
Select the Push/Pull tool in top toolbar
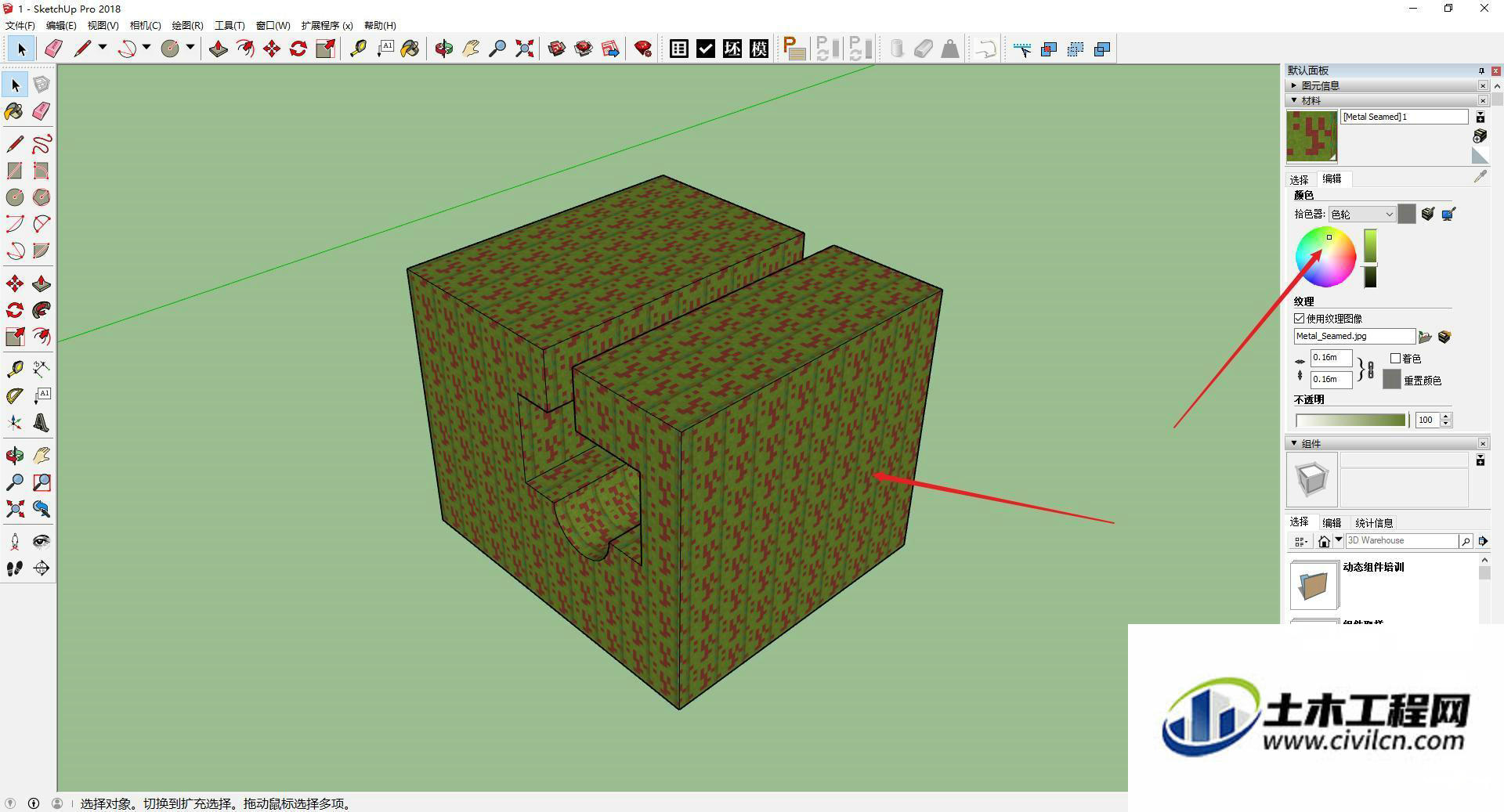pyautogui.click(x=219, y=49)
